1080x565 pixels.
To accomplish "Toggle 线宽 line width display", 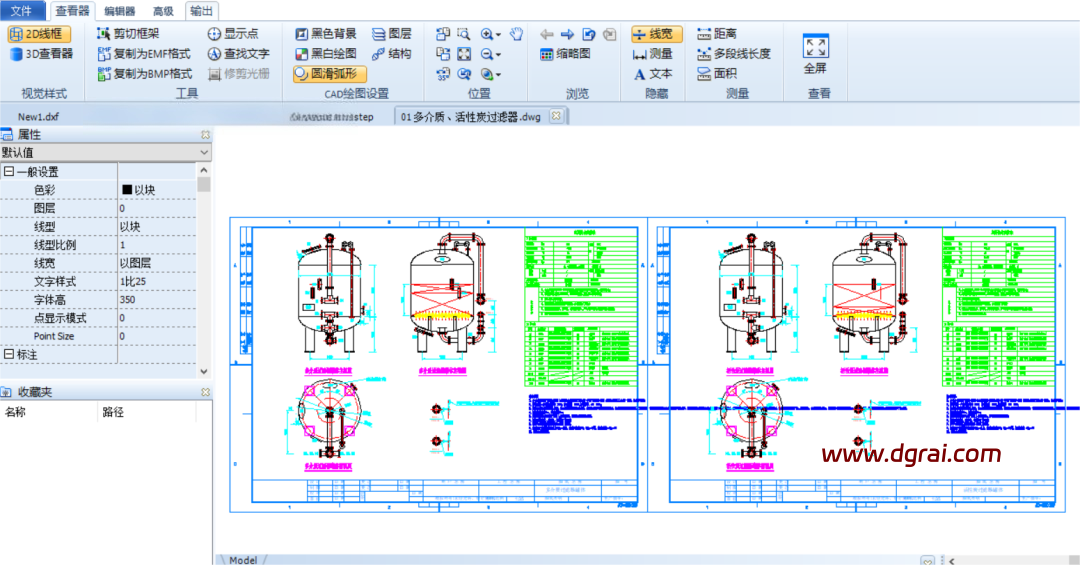I will click(656, 34).
